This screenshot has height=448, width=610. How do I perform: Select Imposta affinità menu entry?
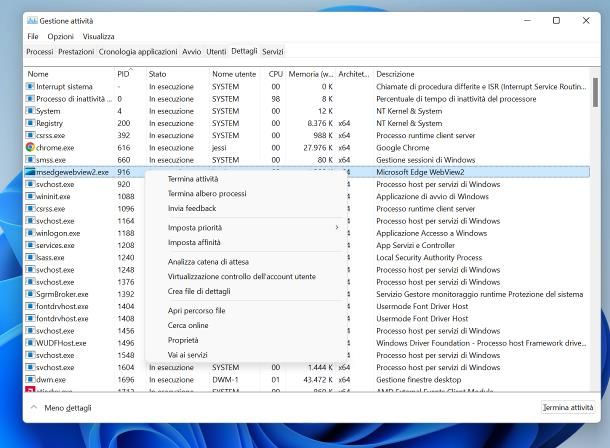[194, 242]
